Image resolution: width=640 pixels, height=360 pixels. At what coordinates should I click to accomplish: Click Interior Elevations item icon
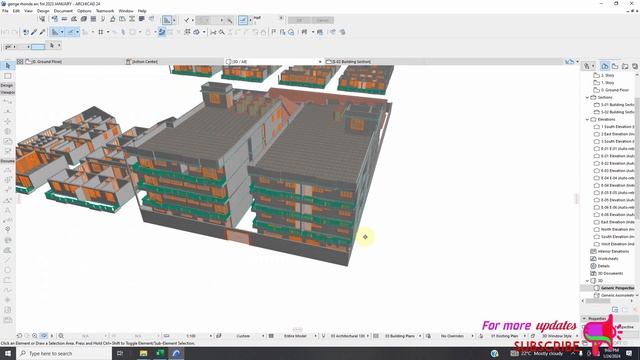[593, 251]
